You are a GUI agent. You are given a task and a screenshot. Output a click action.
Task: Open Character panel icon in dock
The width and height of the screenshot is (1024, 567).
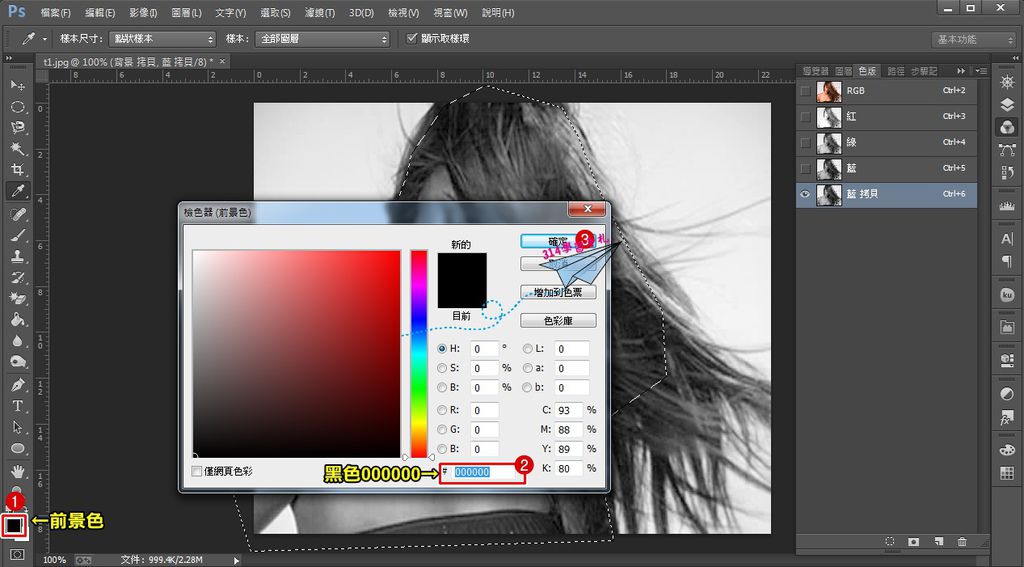pos(1007,239)
